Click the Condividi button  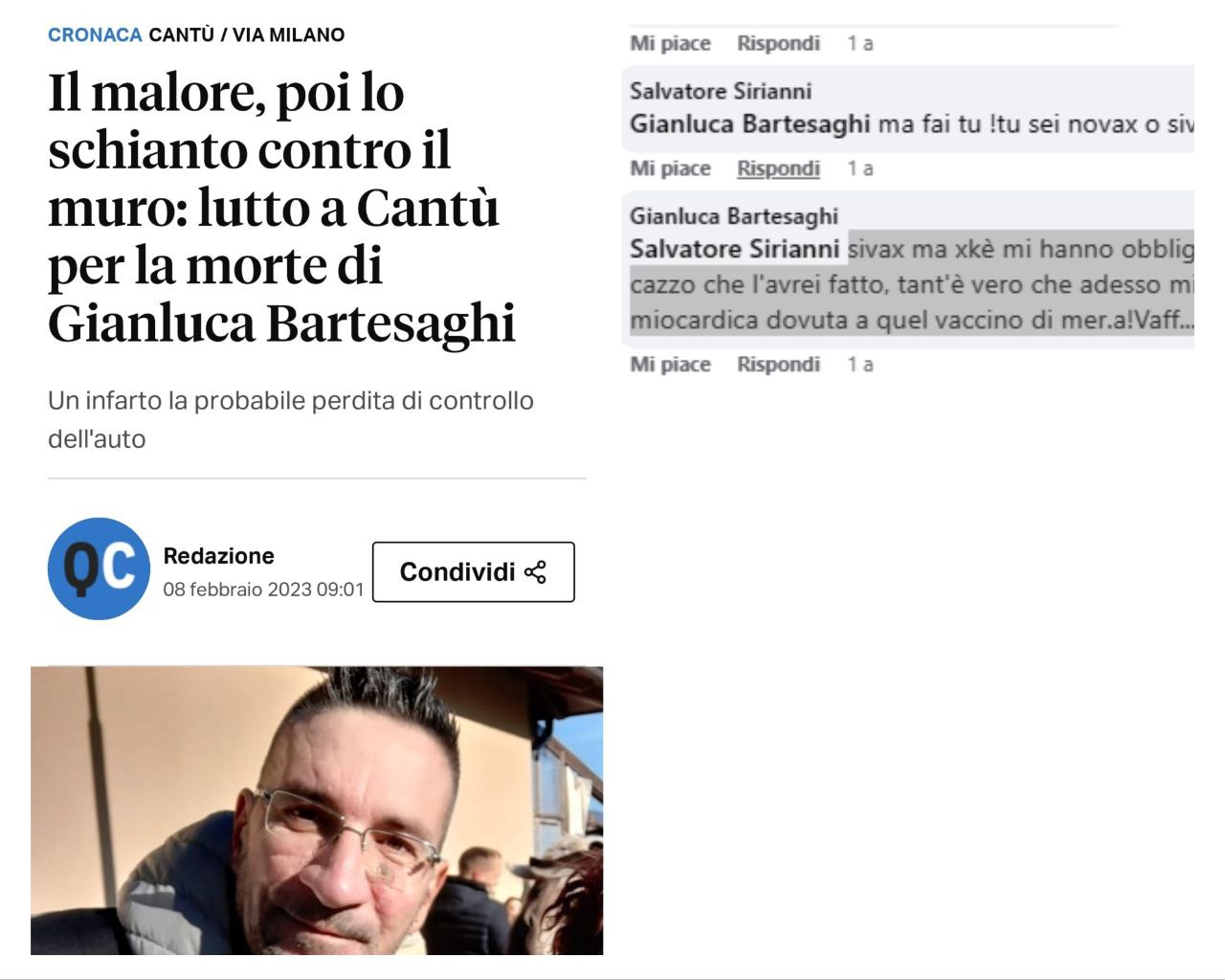(x=474, y=572)
